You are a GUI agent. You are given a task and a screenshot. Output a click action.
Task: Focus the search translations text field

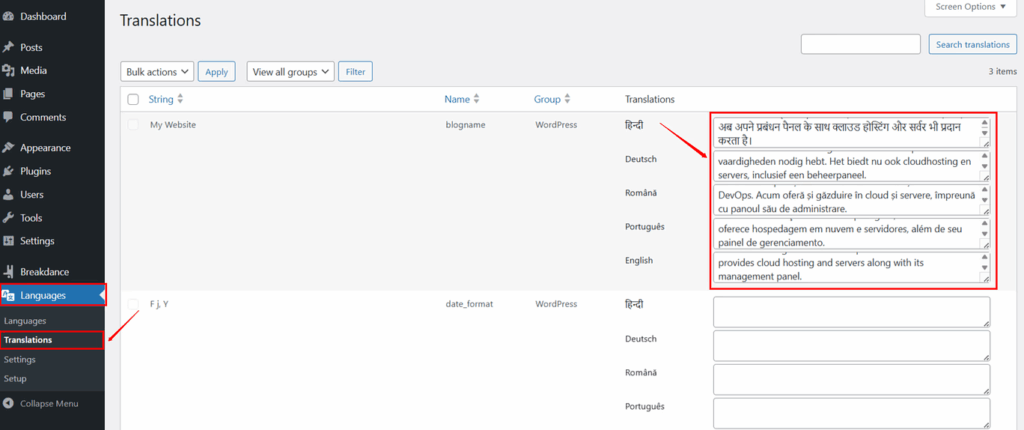[x=860, y=44]
